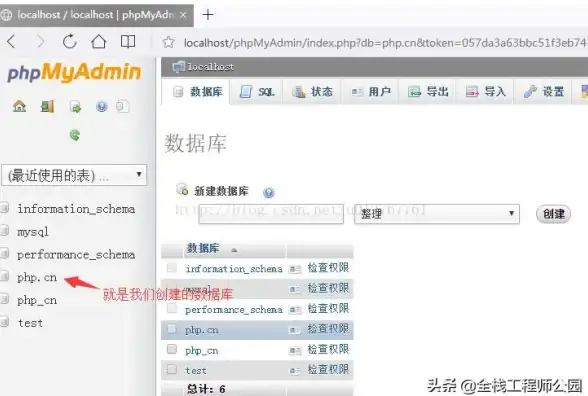
Task: Open the browser home page
Action: pyautogui.click(x=99, y=42)
